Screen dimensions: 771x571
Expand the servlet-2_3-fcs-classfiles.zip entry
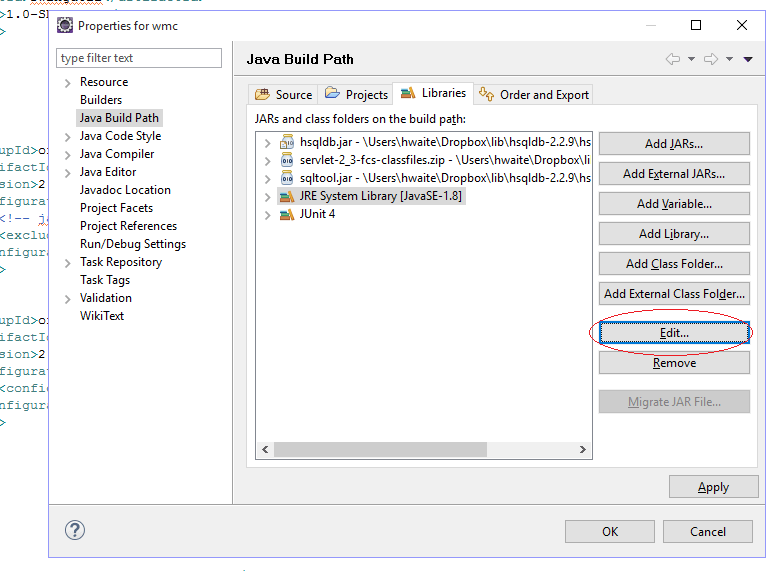[267, 161]
